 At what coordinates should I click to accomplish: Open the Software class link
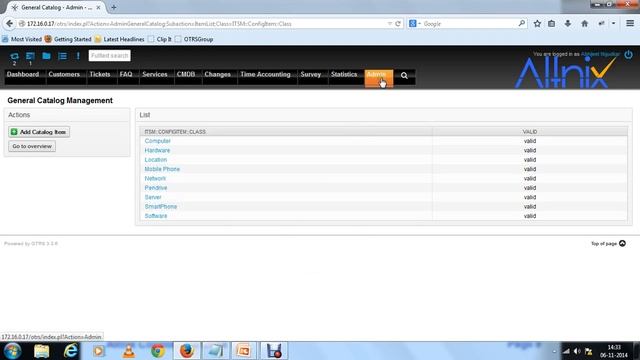[x=156, y=216]
